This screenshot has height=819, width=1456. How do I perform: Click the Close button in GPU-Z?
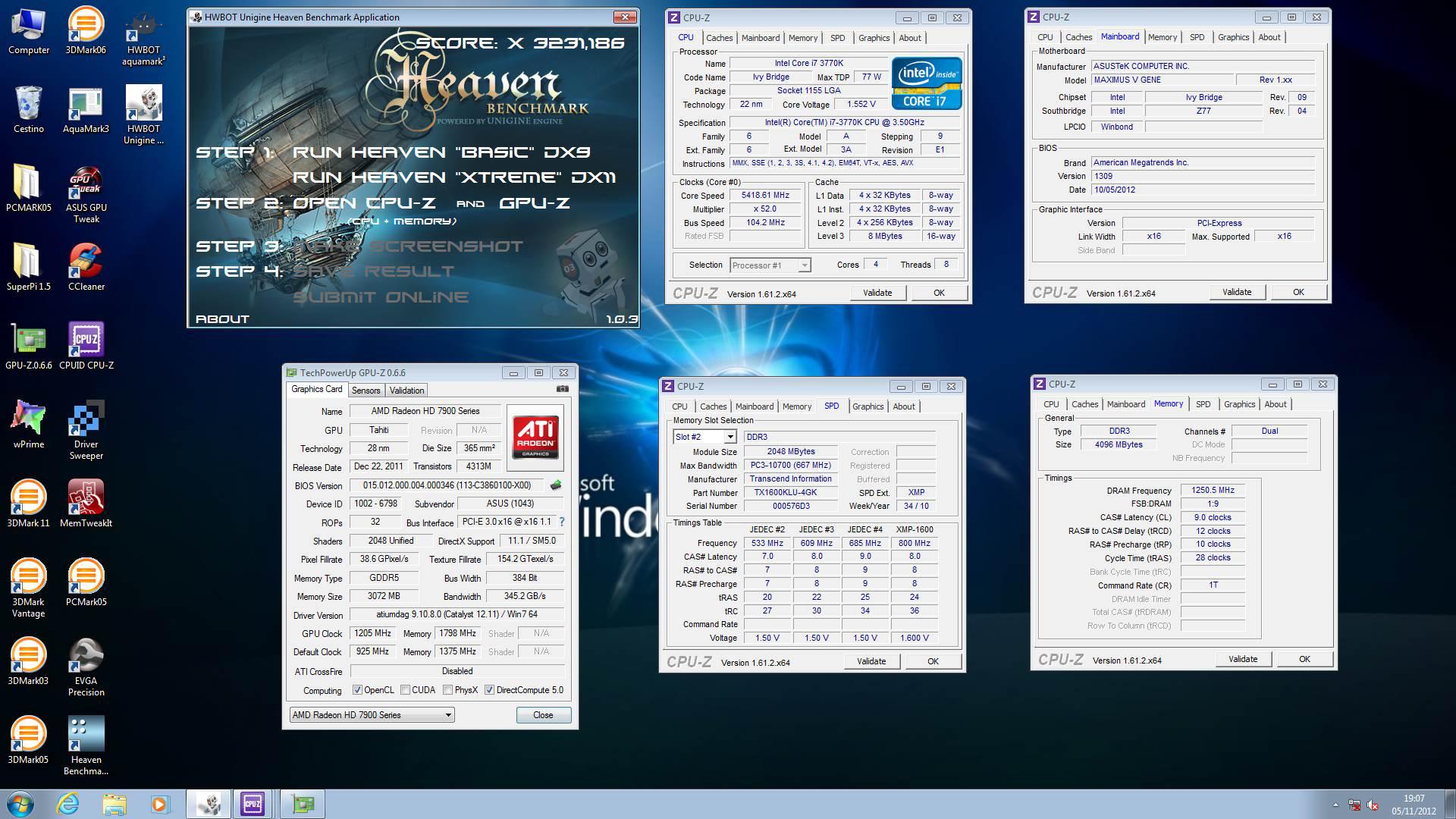[543, 715]
